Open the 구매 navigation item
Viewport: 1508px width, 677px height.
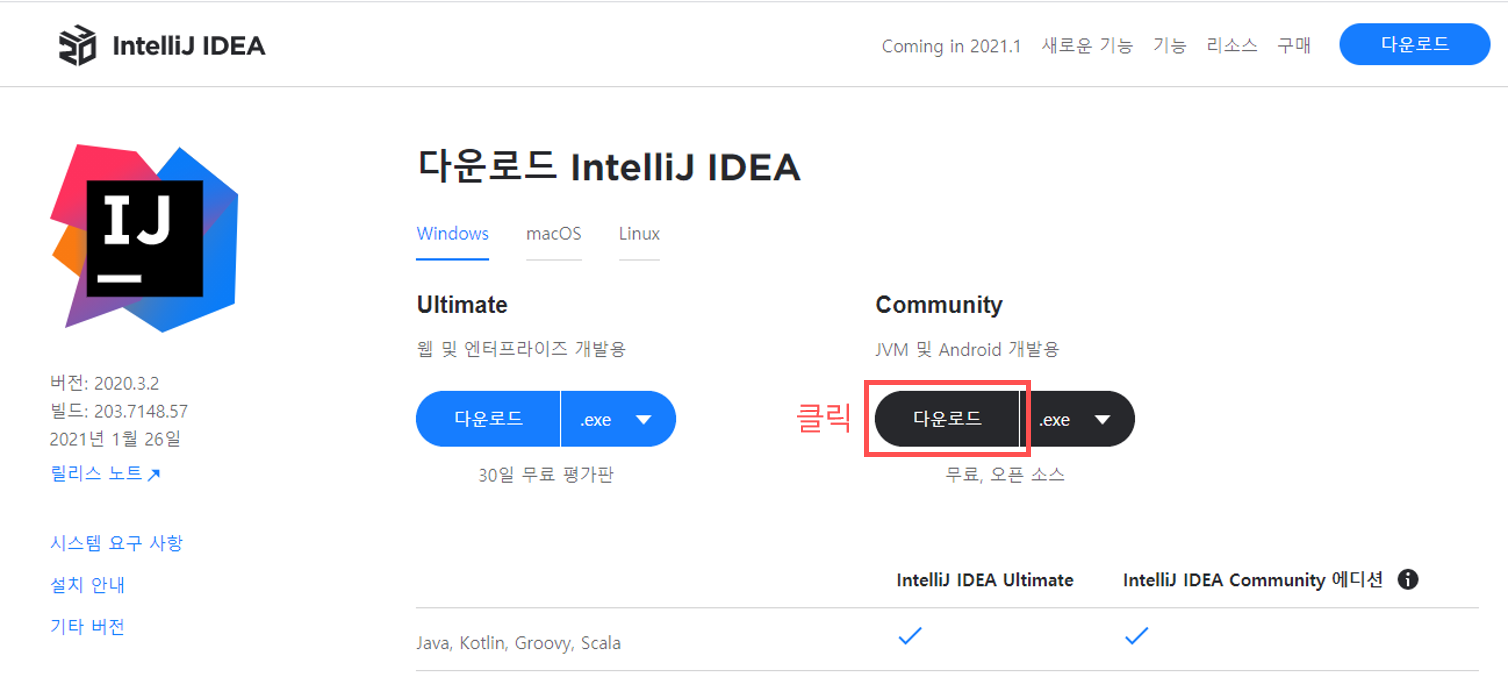(x=1294, y=46)
